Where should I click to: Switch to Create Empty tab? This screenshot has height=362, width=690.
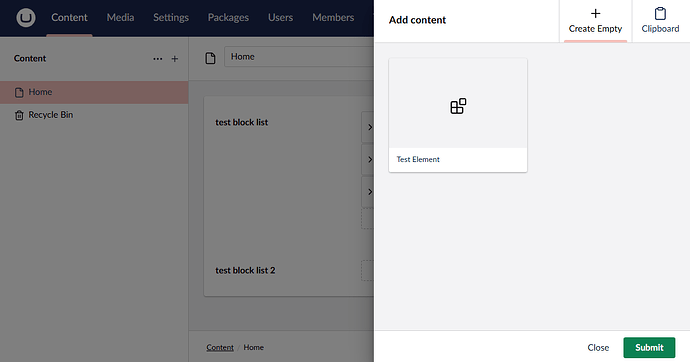[595, 21]
